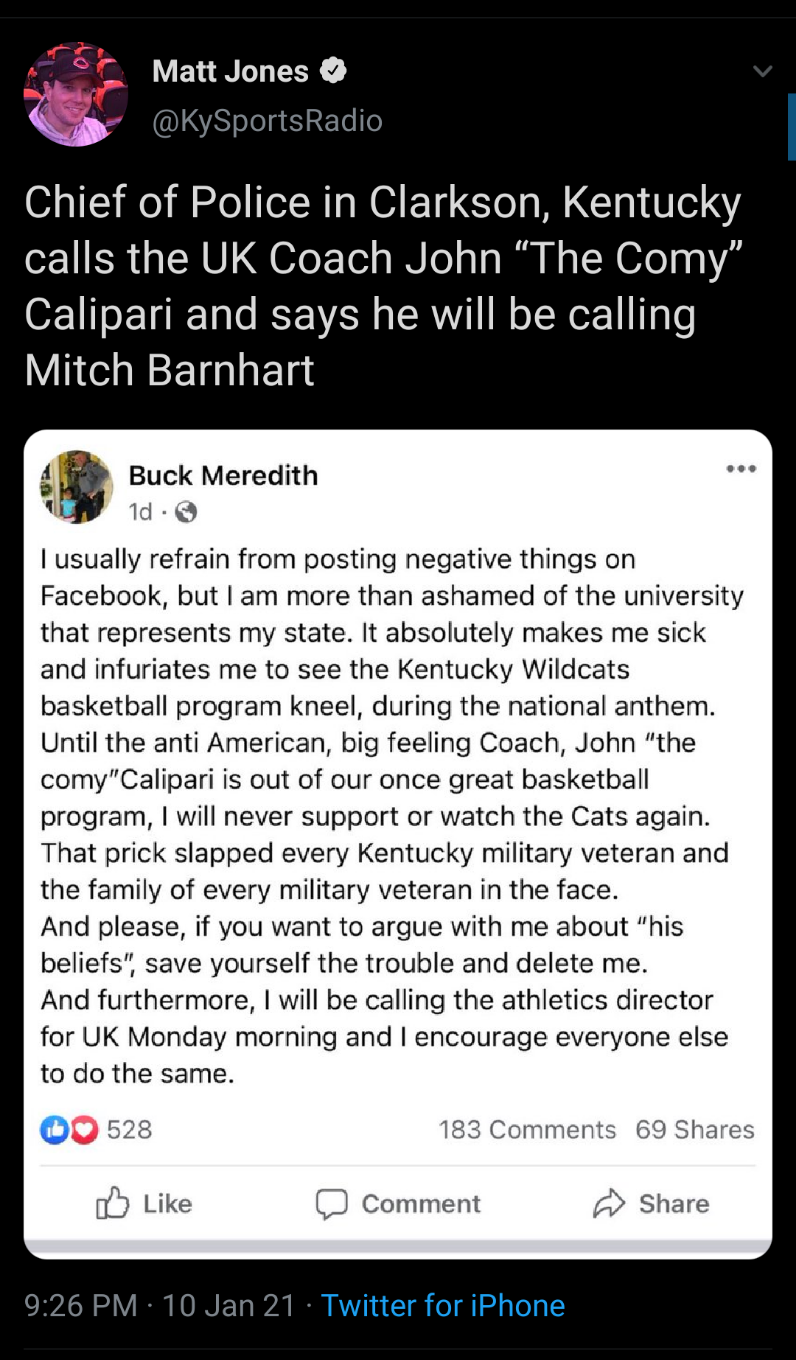Tap the Comment speech bubble button

(398, 1203)
